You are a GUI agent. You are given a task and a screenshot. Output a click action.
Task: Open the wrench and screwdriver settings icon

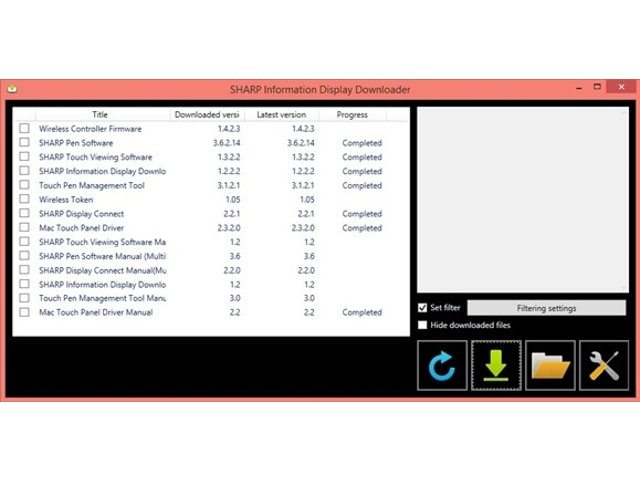[x=604, y=365]
